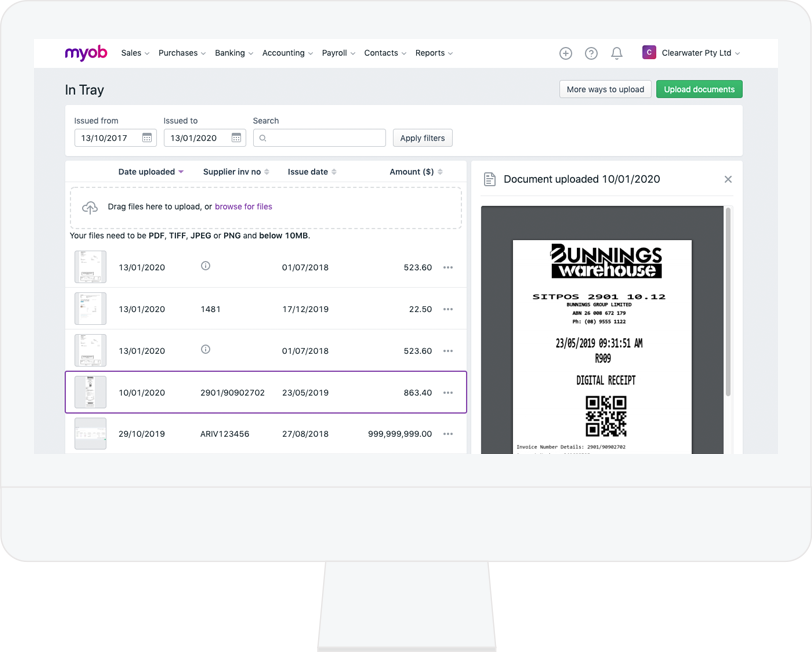Click the MYOB logo
Viewport: 812px width, 652px height.
point(86,53)
